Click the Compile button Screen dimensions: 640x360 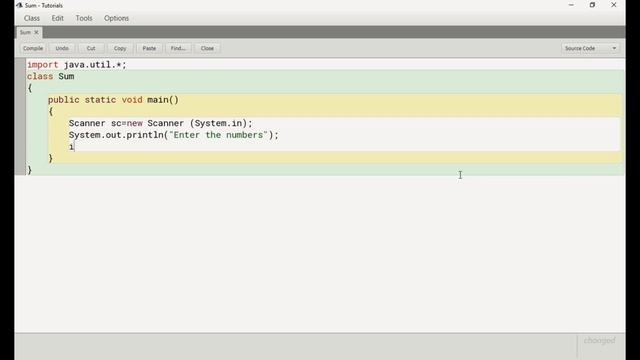click(x=33, y=48)
